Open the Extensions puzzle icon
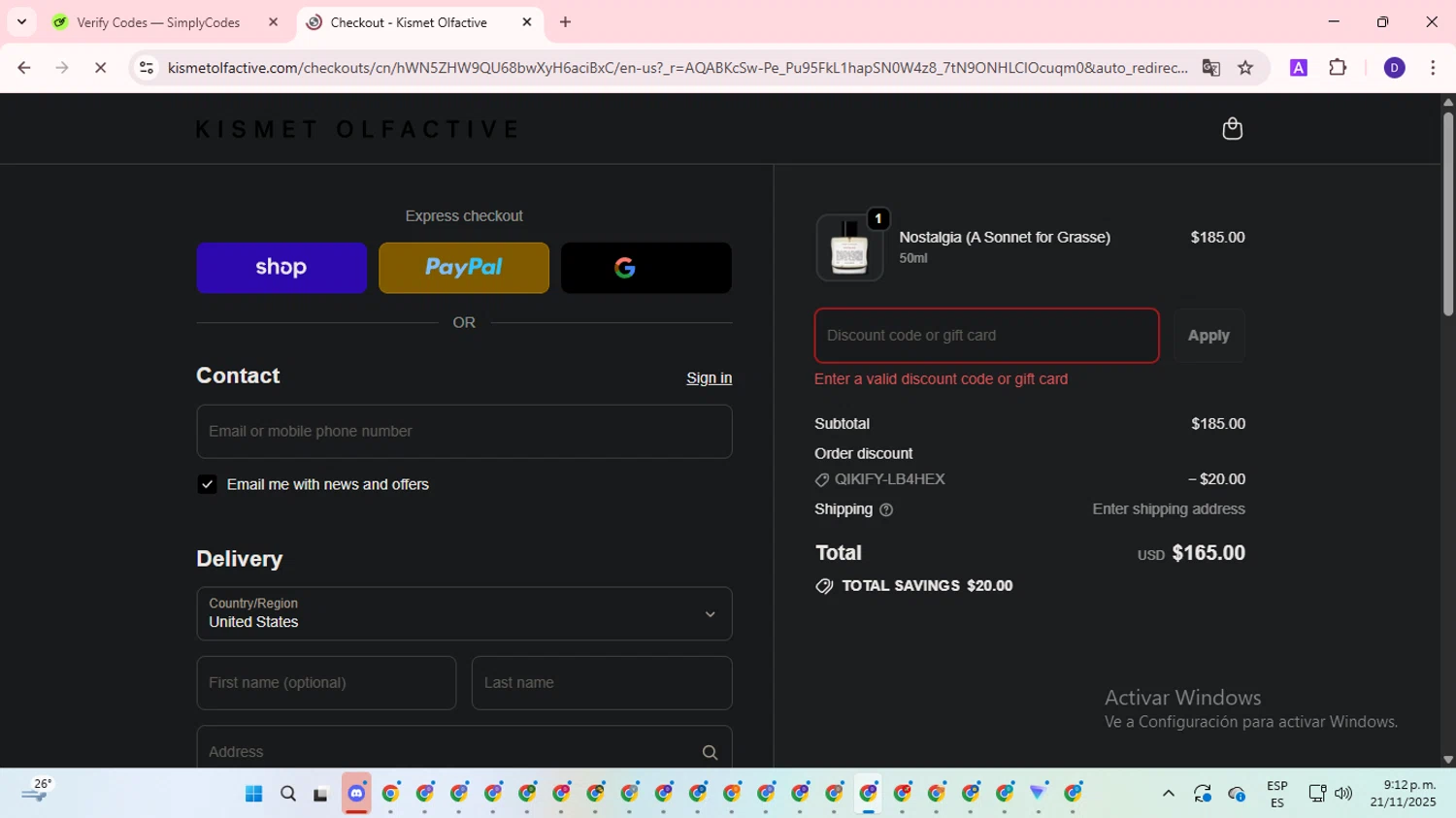The height and width of the screenshot is (818, 1456). point(1338,68)
